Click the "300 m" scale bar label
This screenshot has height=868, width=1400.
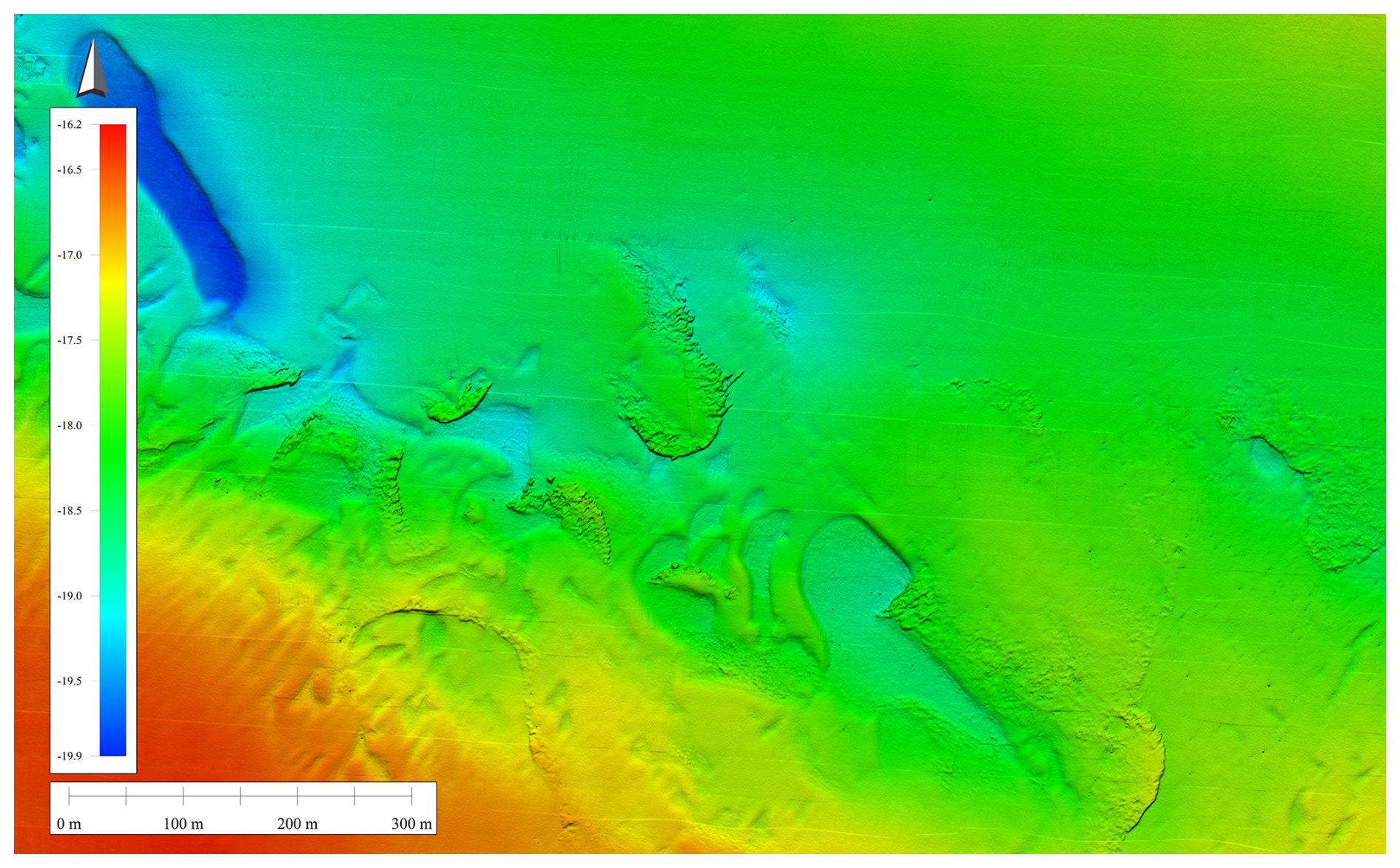[x=411, y=824]
